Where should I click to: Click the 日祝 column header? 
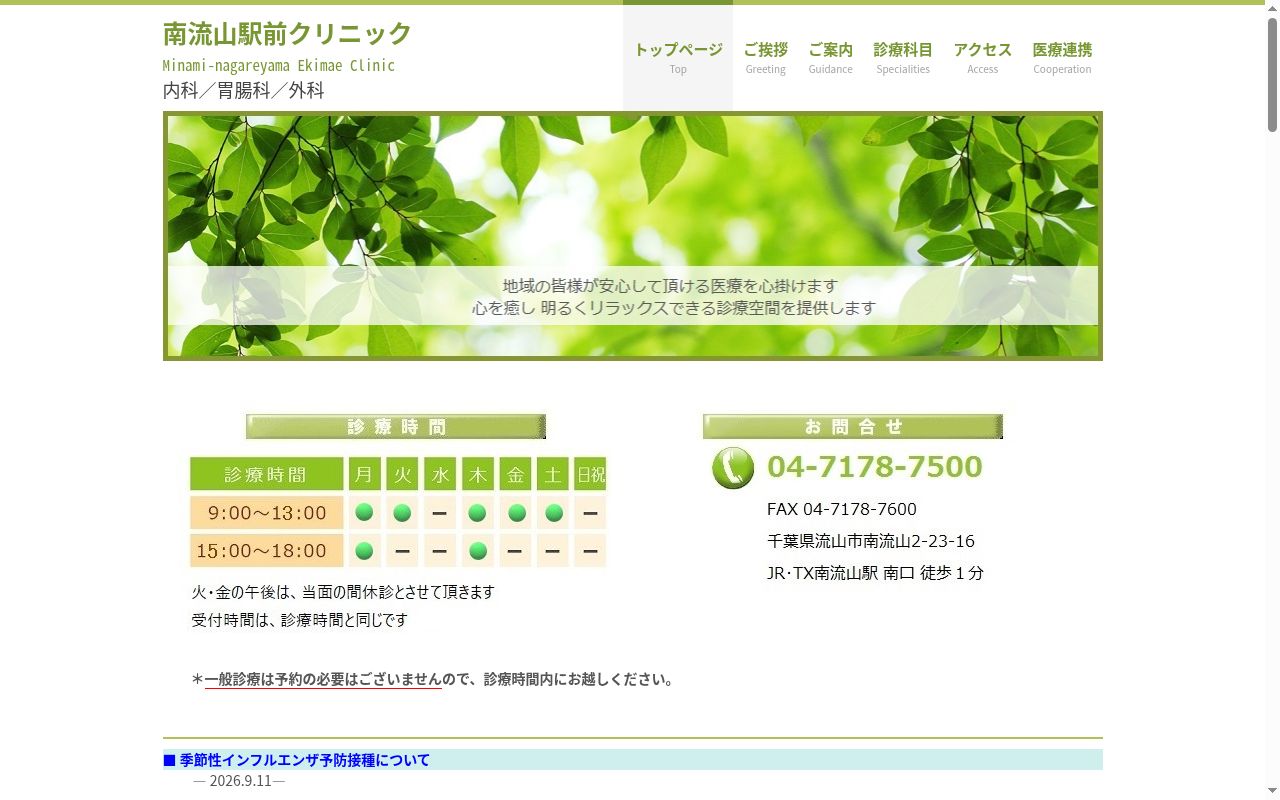[x=590, y=474]
